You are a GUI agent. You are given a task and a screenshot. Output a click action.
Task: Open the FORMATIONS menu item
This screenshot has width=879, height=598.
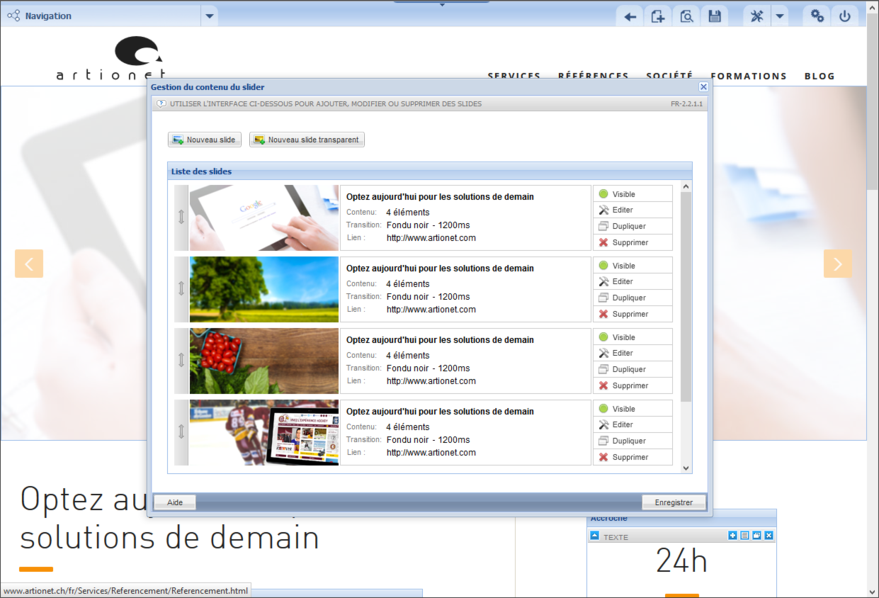point(749,76)
